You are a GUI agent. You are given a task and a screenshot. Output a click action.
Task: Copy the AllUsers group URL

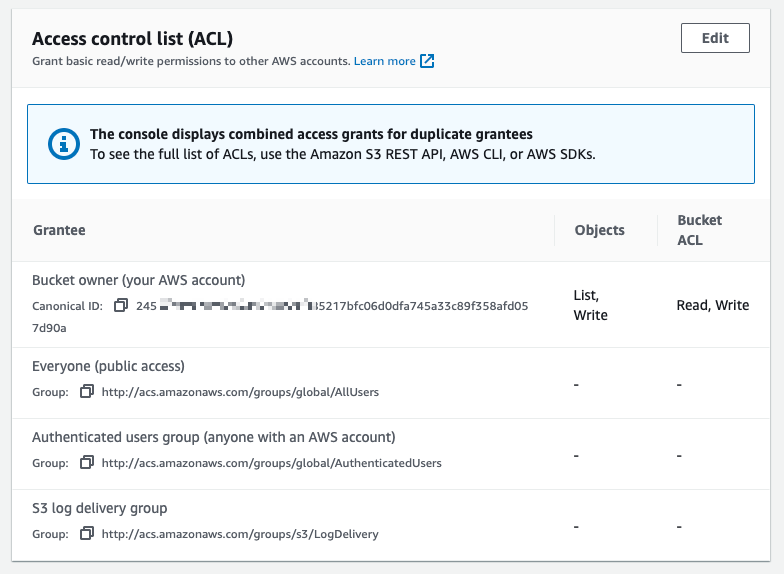[x=87, y=392]
